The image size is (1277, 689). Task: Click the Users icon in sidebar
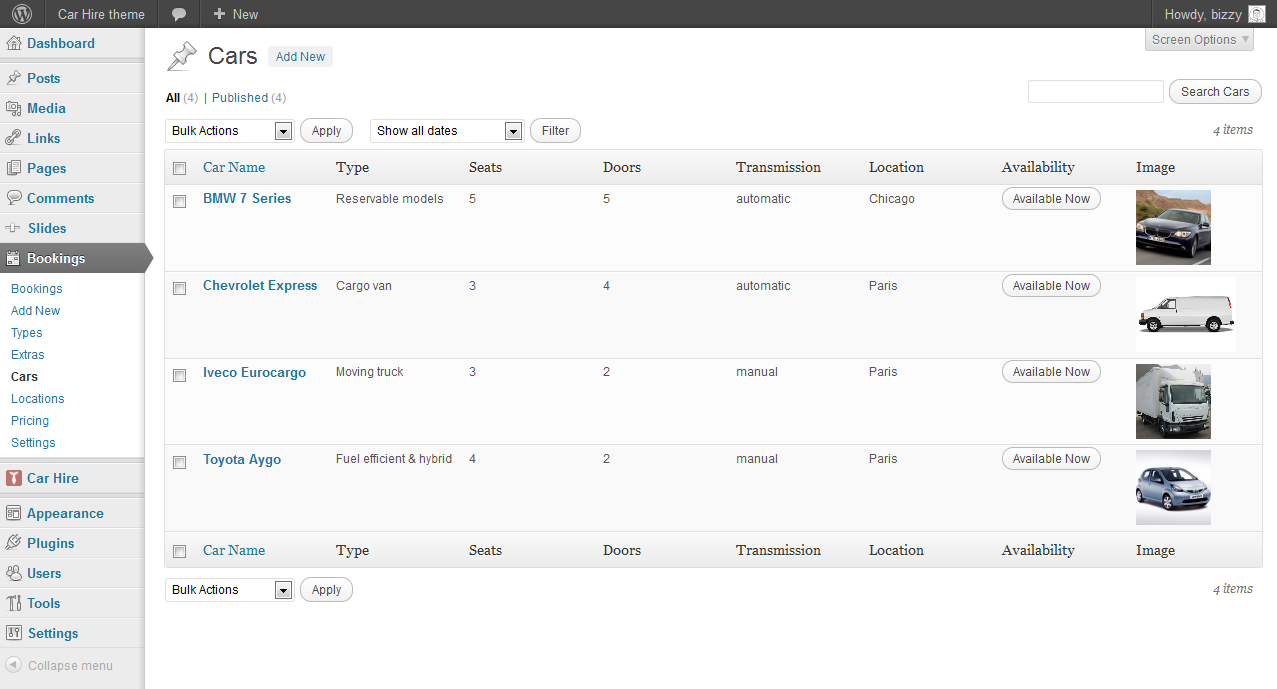click(x=14, y=573)
